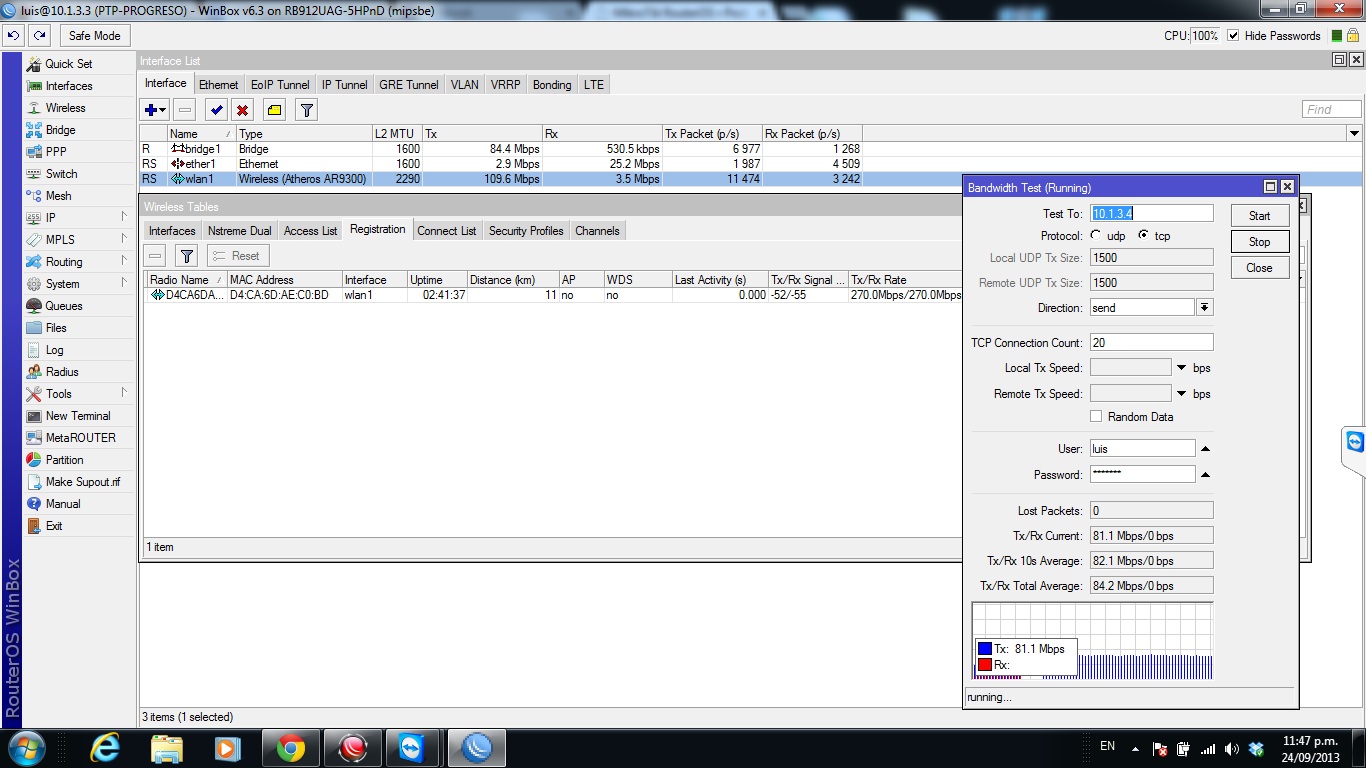1366x768 pixels.
Task: Click the Test To address field
Action: (x=1151, y=213)
